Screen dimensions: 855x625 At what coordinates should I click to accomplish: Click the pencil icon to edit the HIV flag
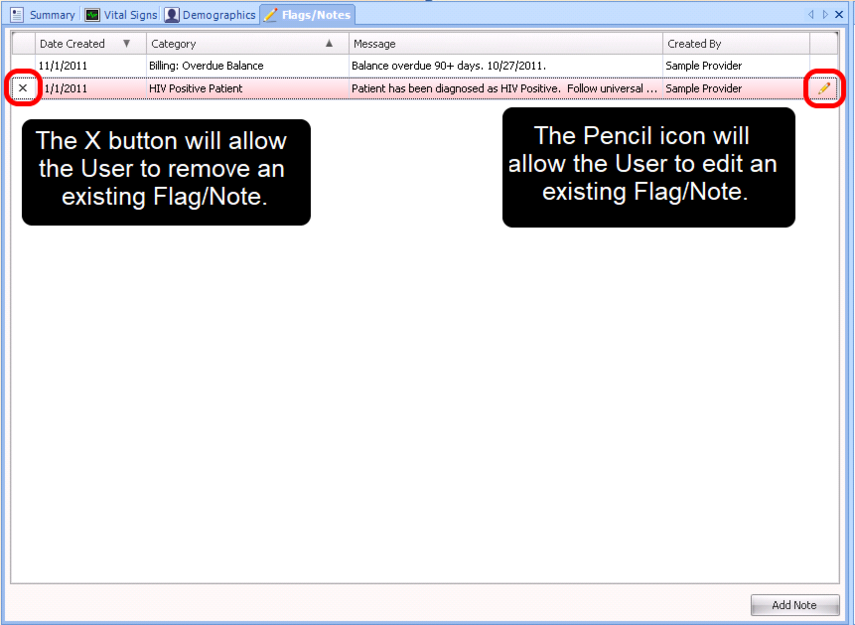pyautogui.click(x=822, y=88)
